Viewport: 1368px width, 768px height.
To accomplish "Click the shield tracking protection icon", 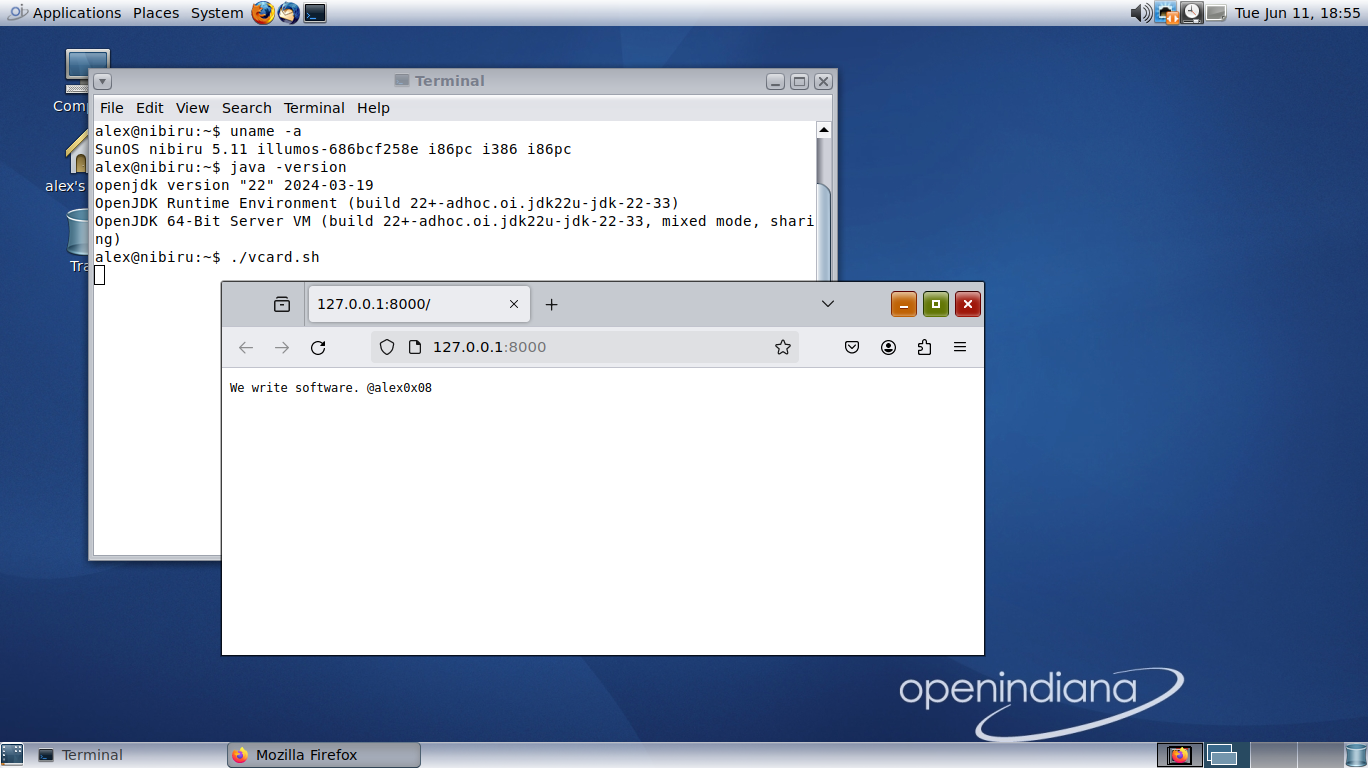I will pos(387,347).
